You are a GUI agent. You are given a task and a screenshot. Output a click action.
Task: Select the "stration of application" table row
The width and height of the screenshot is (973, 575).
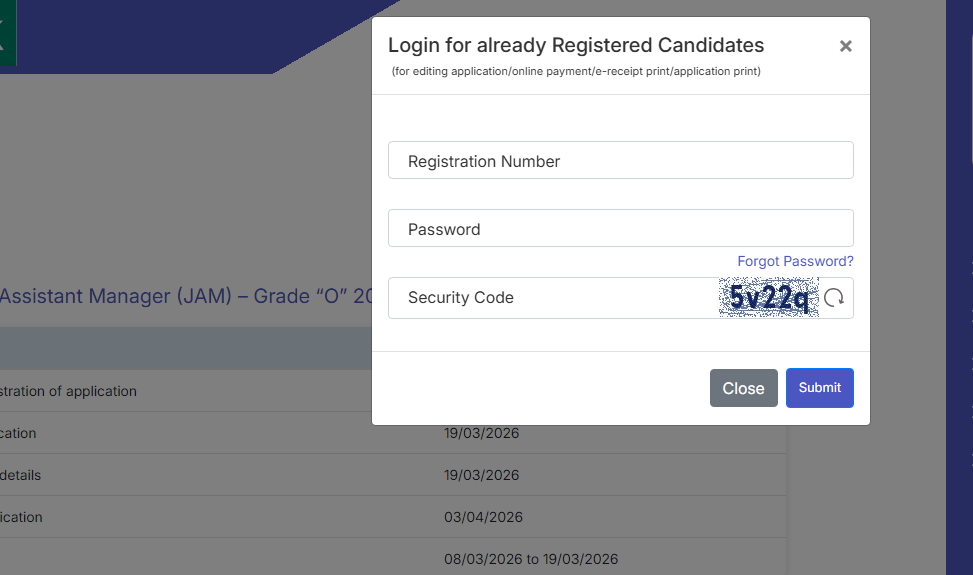68,391
